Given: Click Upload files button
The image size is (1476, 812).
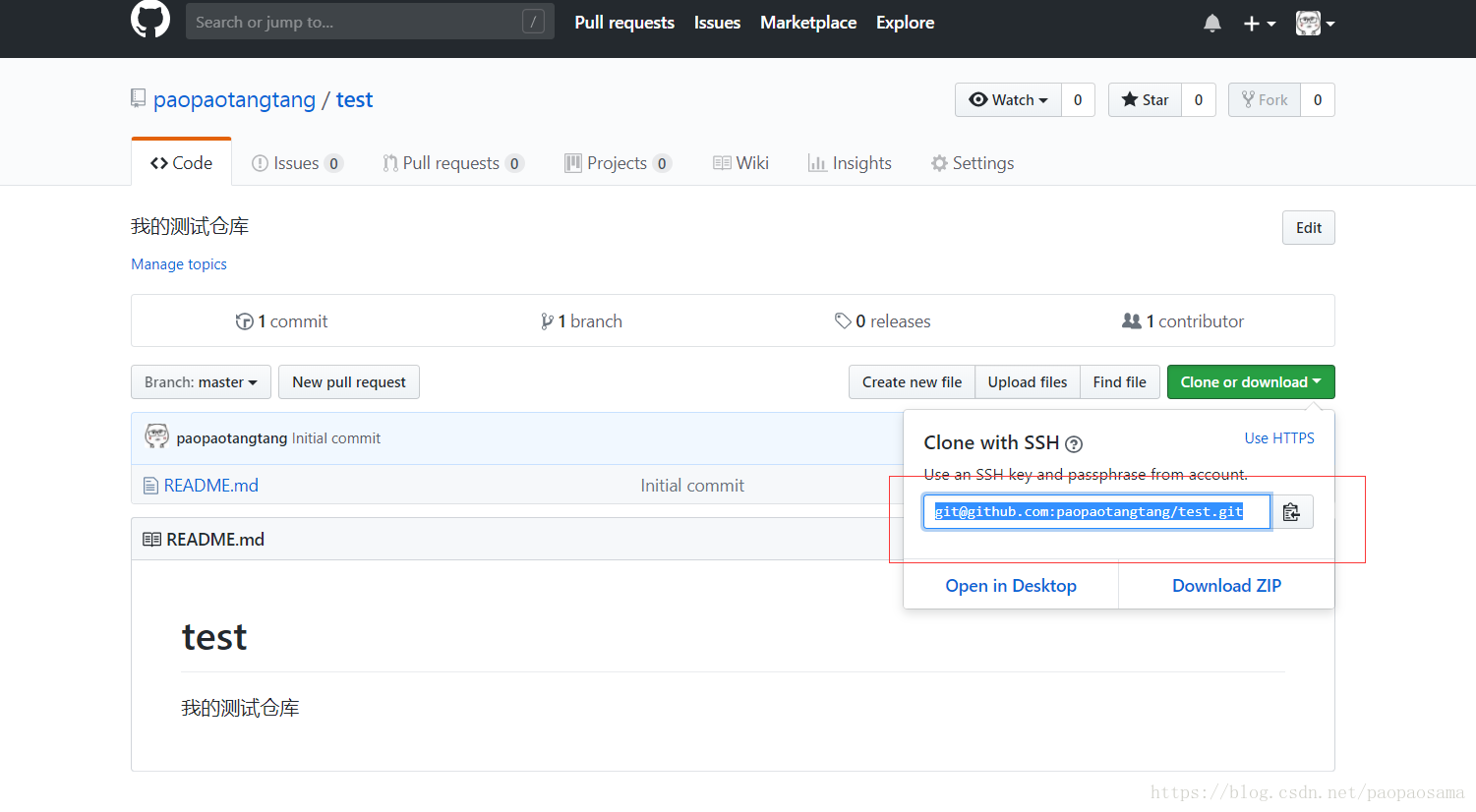Looking at the screenshot, I should pyautogui.click(x=1028, y=382).
